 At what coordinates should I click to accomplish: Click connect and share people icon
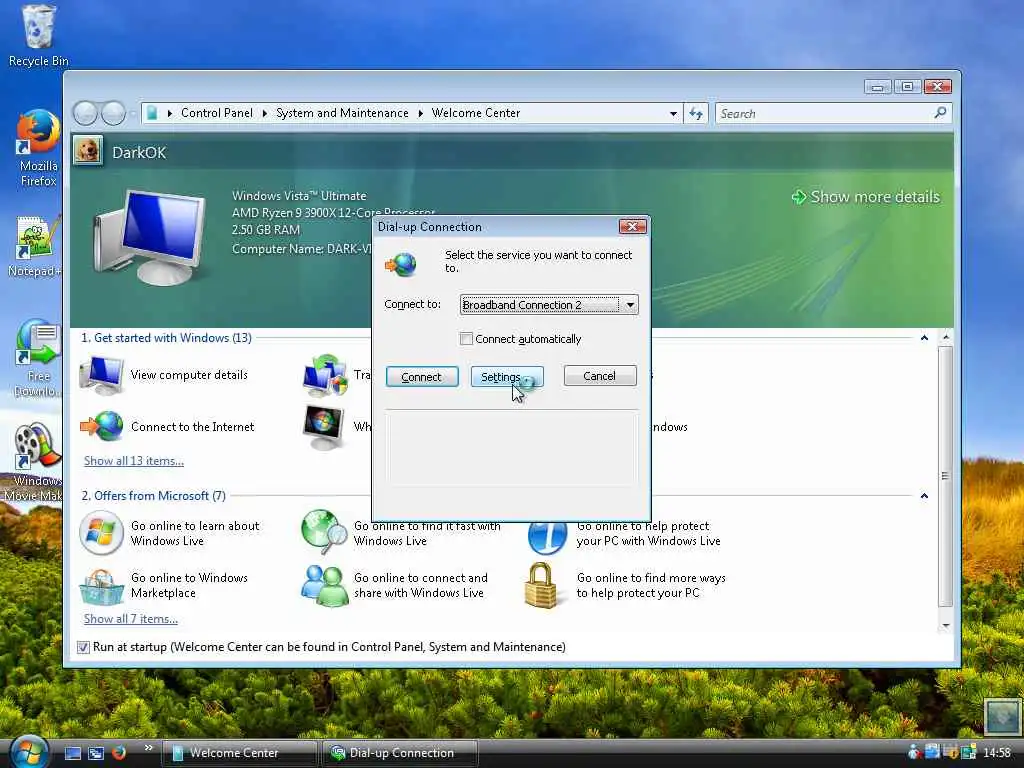tap(325, 586)
